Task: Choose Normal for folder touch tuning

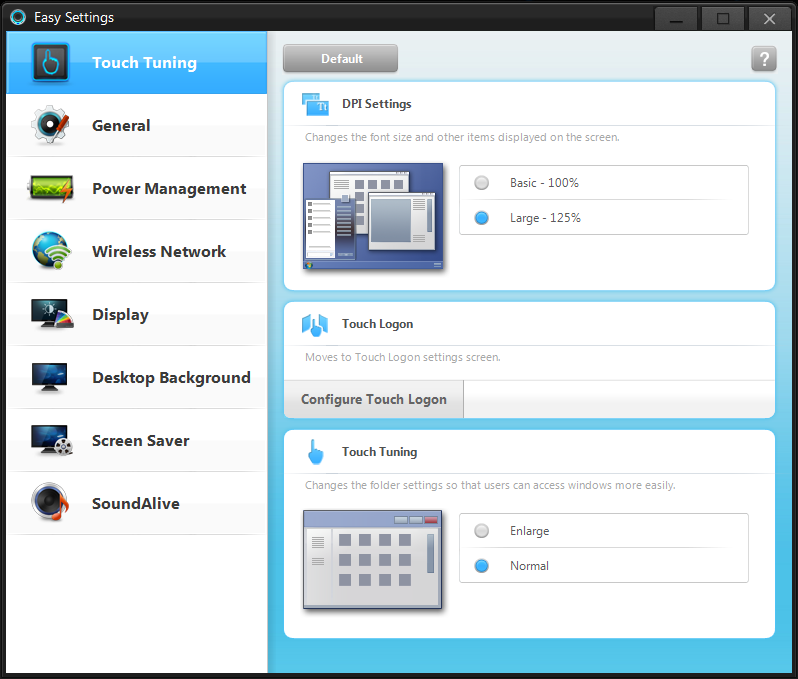Action: pos(482,566)
